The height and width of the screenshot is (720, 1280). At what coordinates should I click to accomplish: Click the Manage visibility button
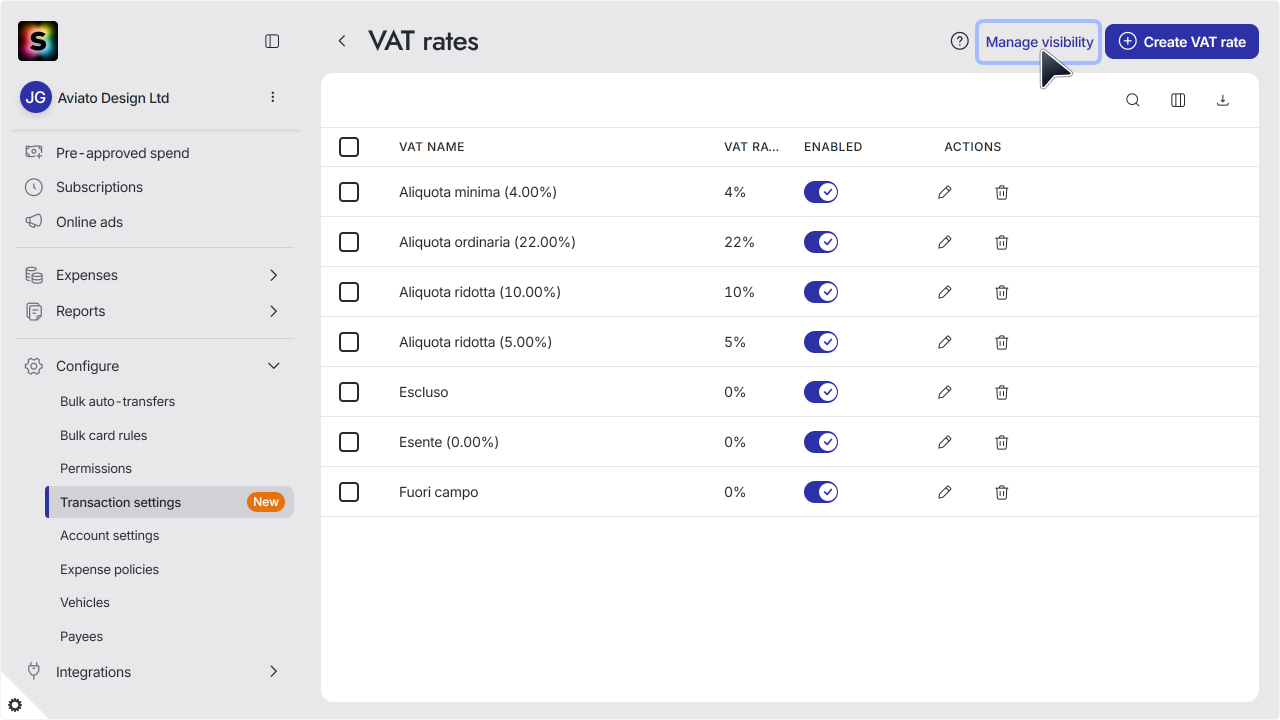tap(1039, 42)
